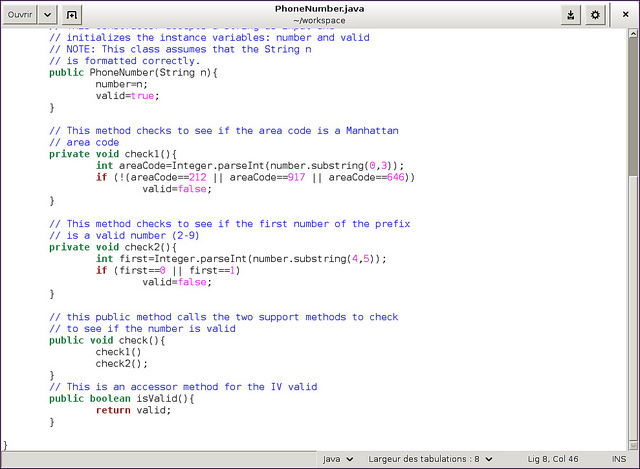Expand the Largeur des tabulations dropdown
This screenshot has width=640, height=469.
(431, 459)
